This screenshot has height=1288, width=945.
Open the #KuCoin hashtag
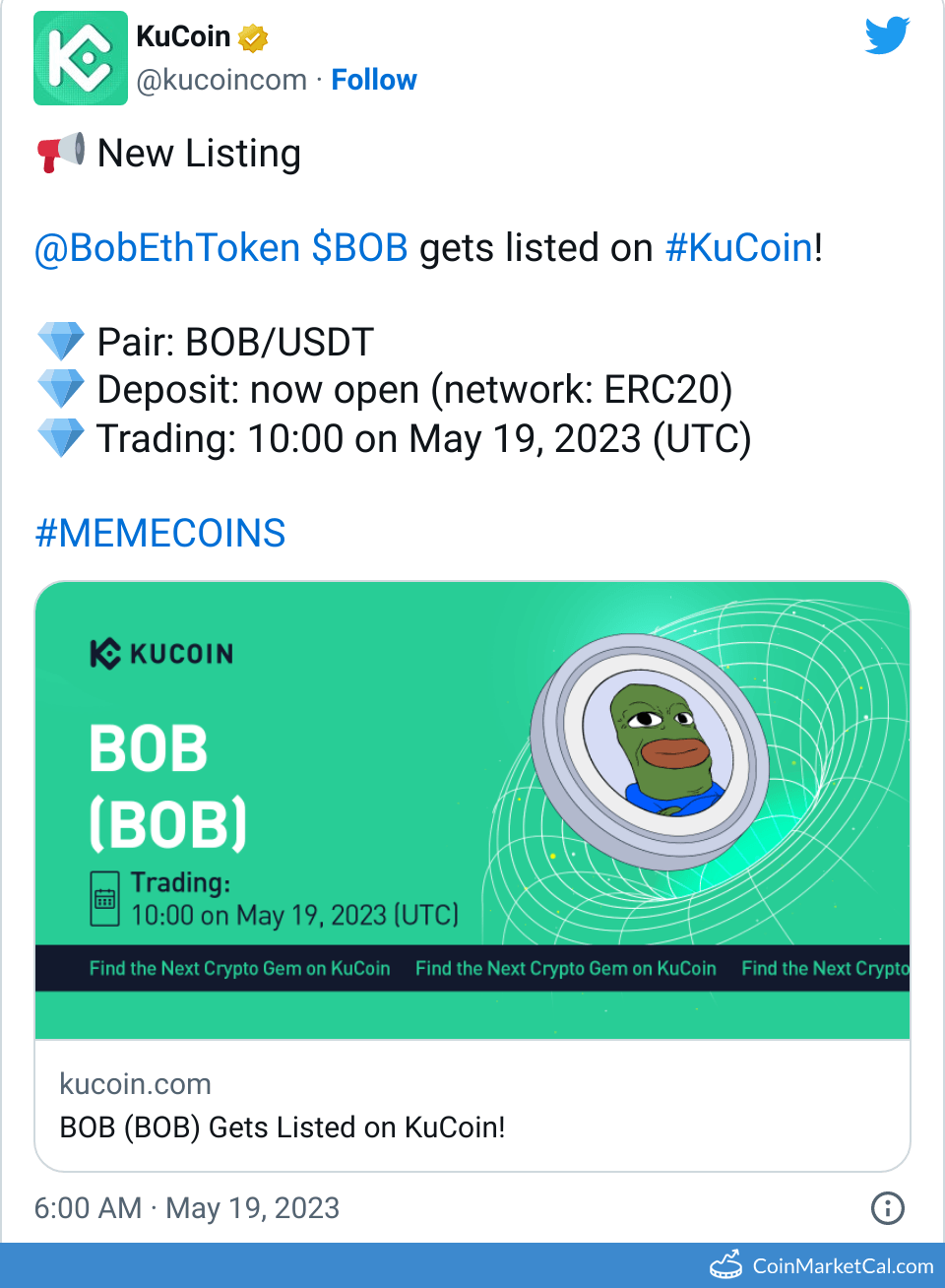coord(739,248)
